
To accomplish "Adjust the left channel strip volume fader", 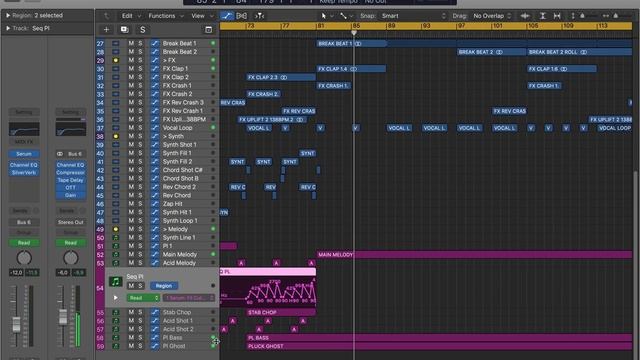I will coord(16,324).
